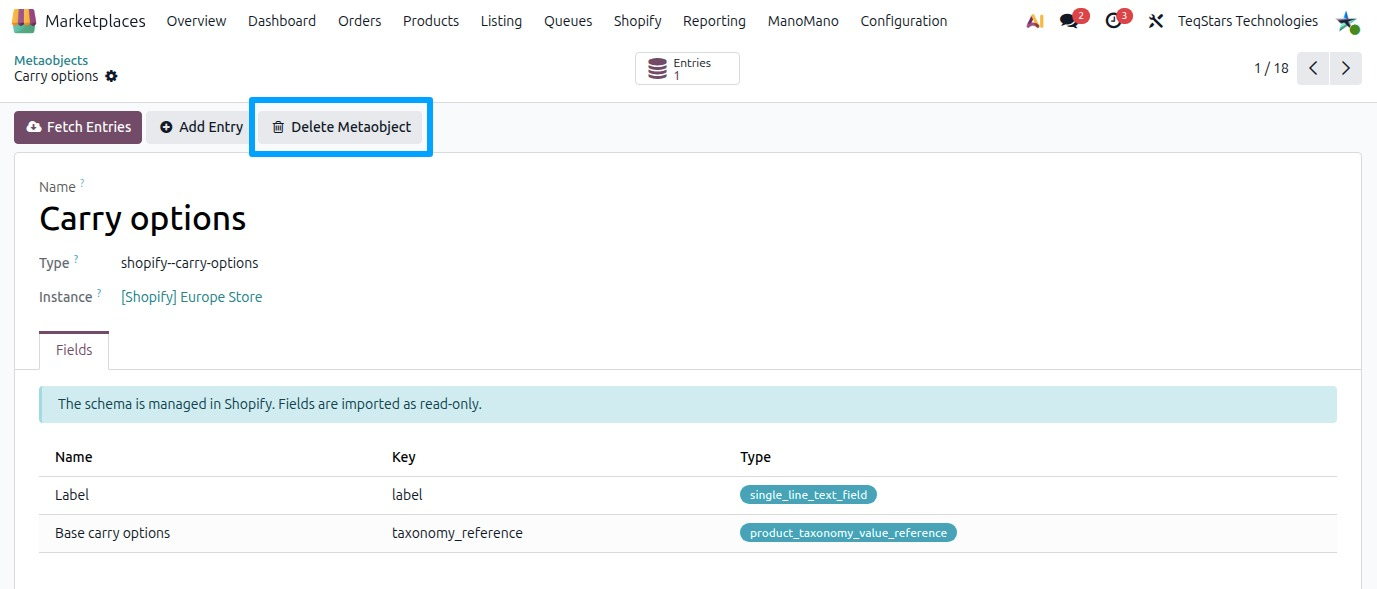
Task: Open the Listing menu
Action: (x=501, y=21)
